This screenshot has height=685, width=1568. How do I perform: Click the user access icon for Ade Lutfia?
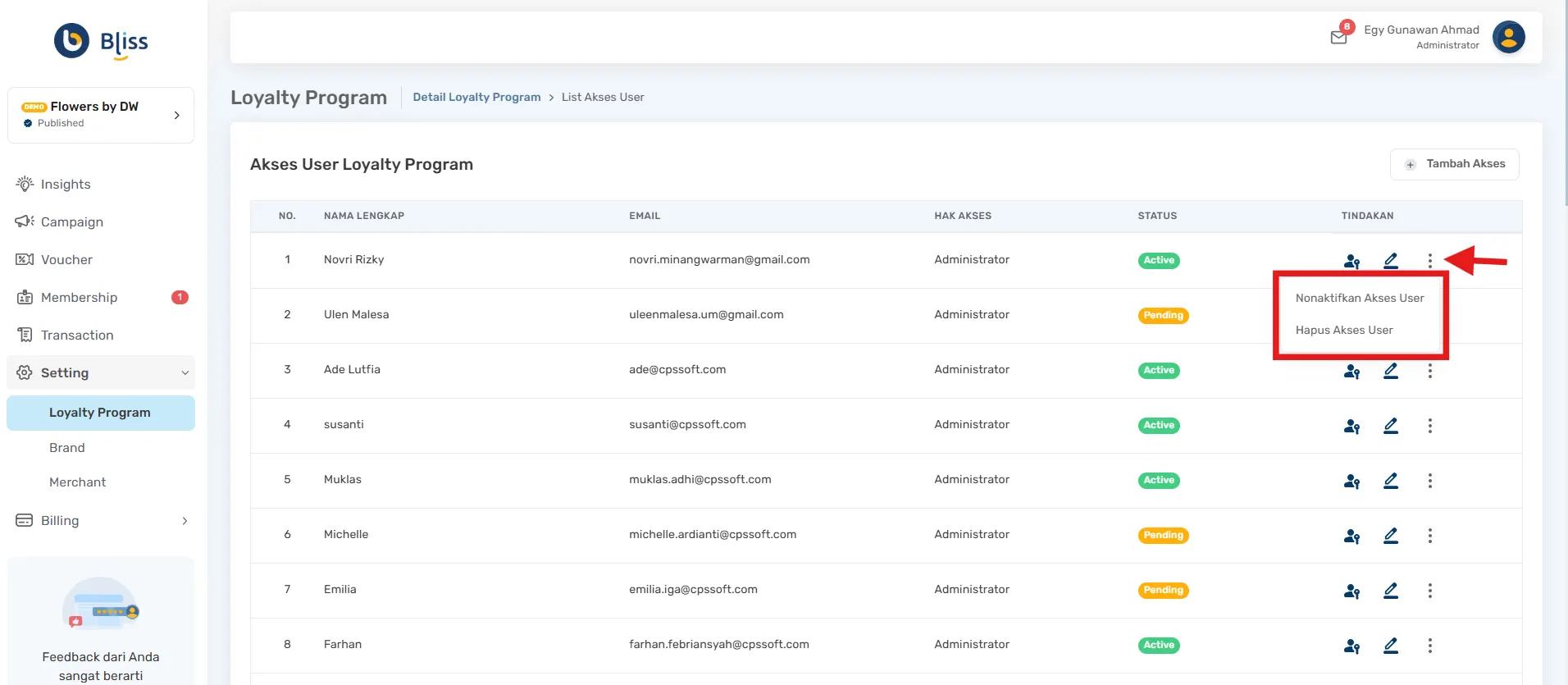1351,372
